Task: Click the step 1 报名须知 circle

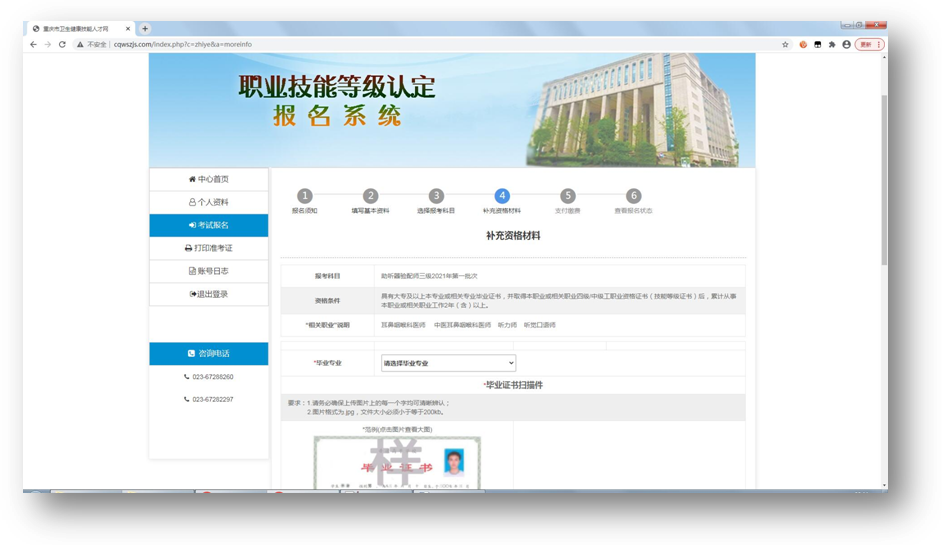Action: (305, 196)
